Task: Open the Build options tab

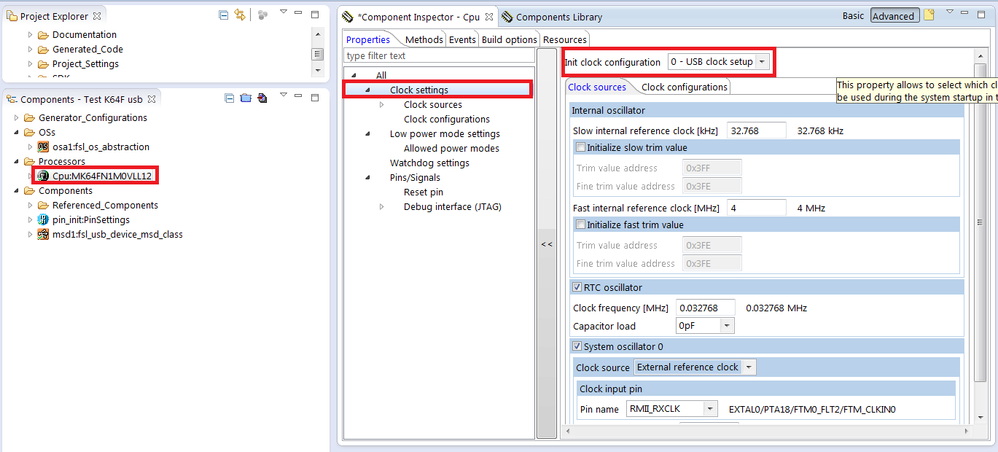Action: [x=509, y=39]
